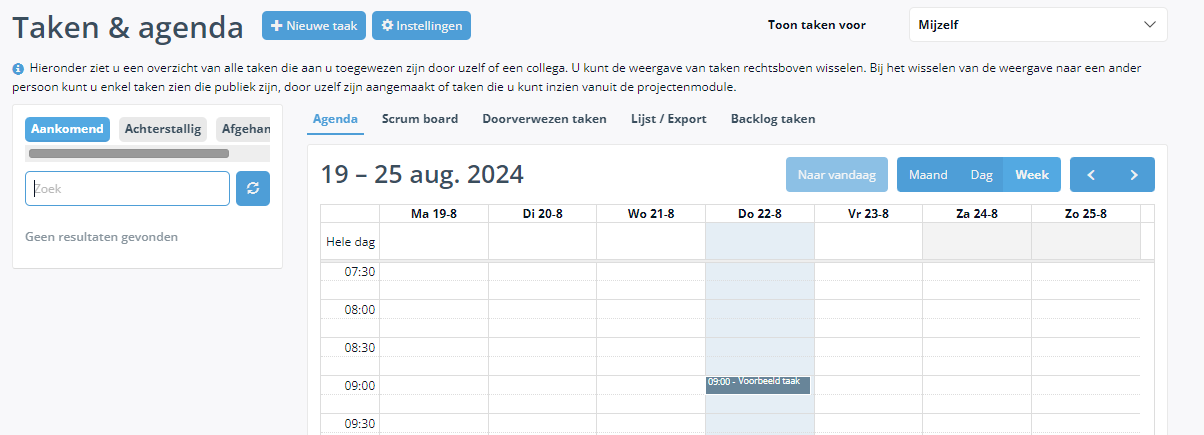Click the horizontal scrollbar under filter tabs
1204x435 pixels.
(x=129, y=154)
